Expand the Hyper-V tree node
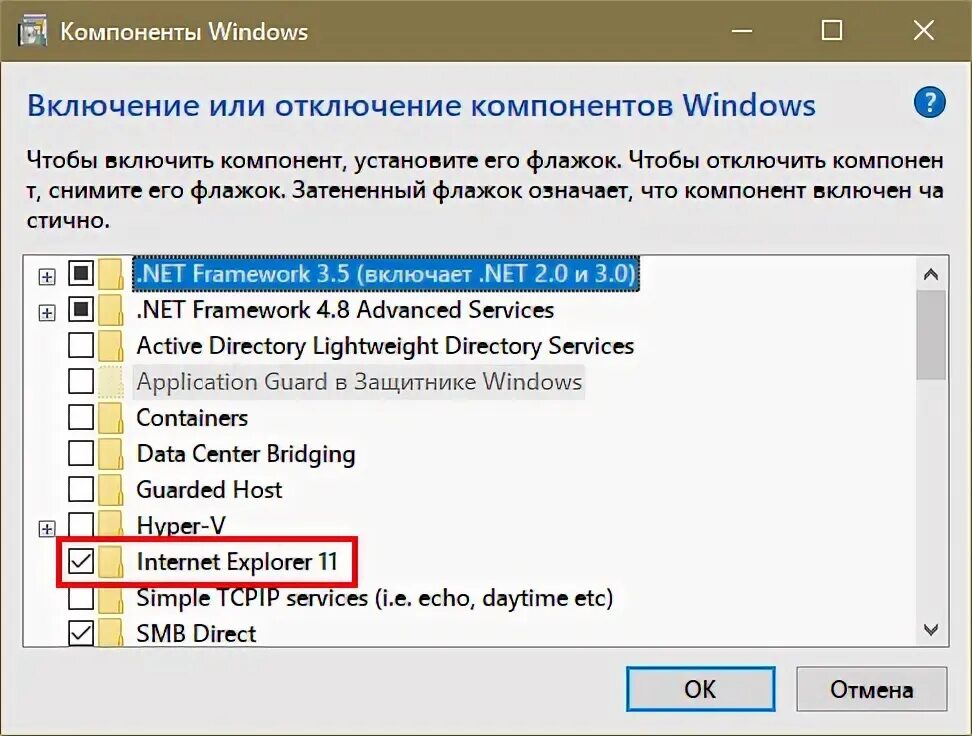Image resolution: width=972 pixels, height=736 pixels. click(46, 528)
